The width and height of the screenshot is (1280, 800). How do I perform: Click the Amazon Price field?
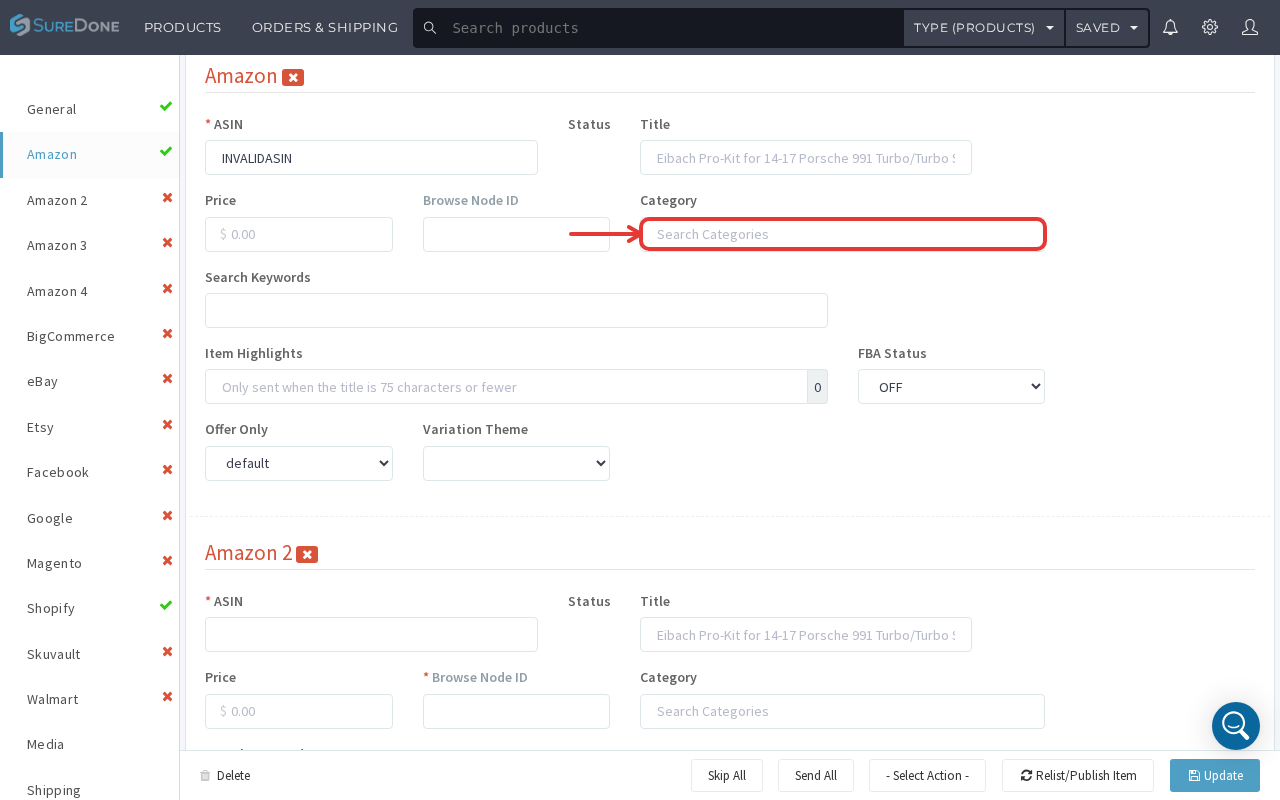tap(299, 234)
